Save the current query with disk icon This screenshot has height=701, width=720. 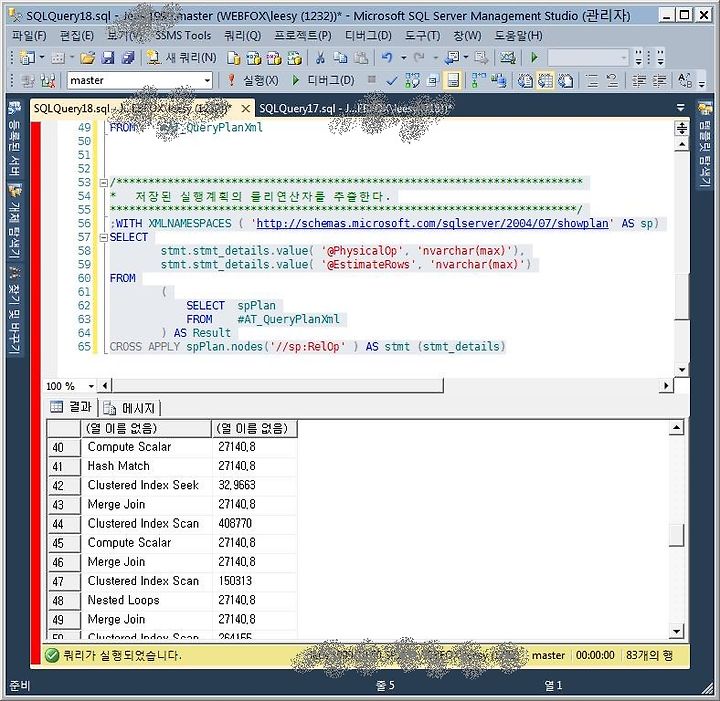(x=107, y=57)
